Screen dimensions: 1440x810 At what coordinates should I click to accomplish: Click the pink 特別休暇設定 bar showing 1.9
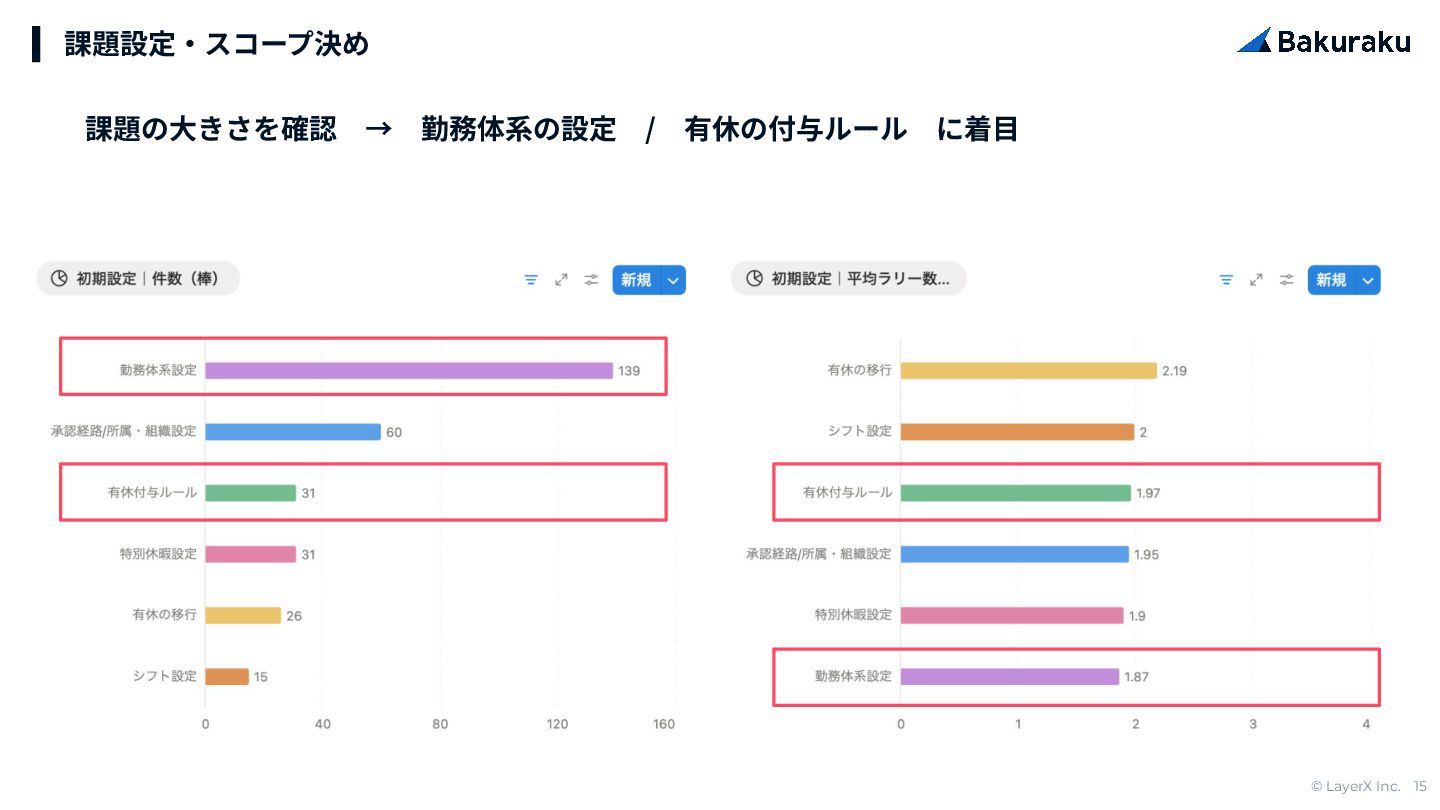tap(1012, 615)
